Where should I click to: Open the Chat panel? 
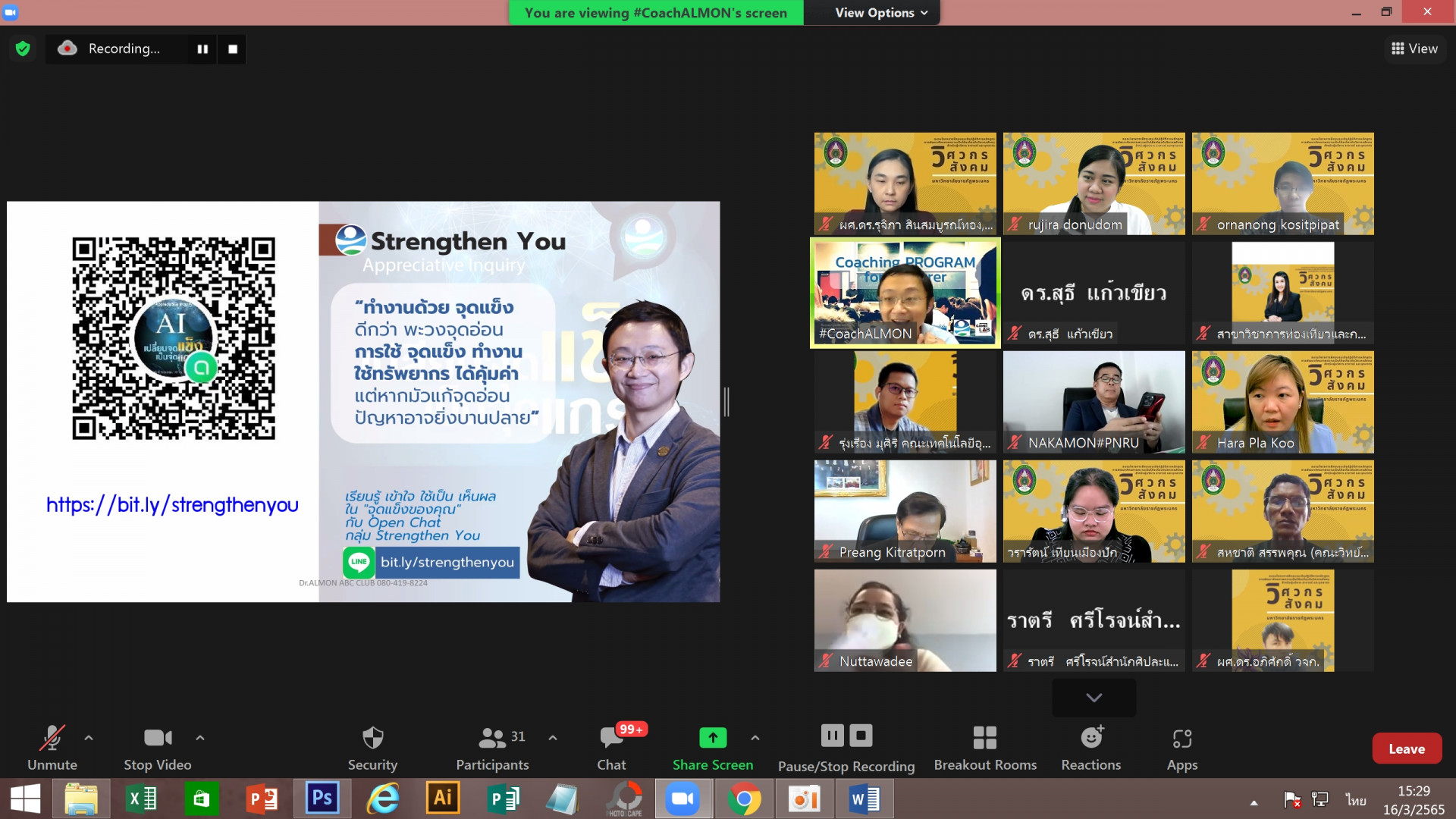point(612,748)
